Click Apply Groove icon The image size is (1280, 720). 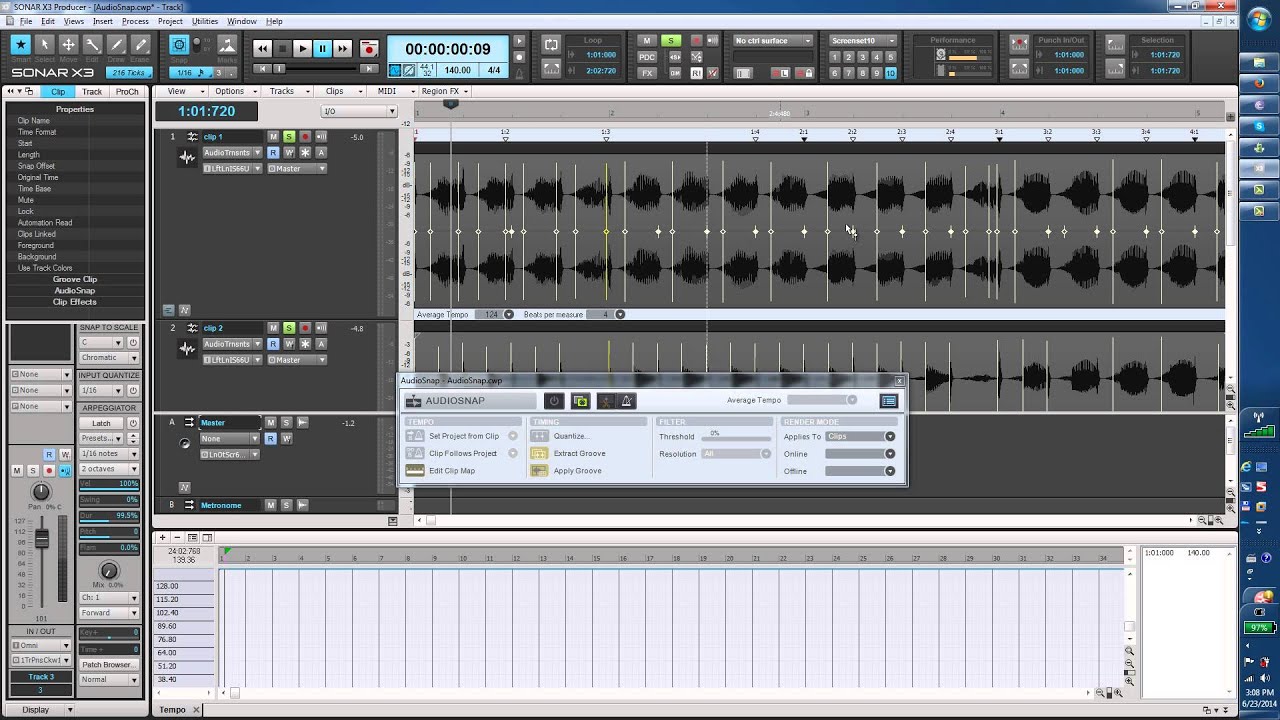(540, 471)
